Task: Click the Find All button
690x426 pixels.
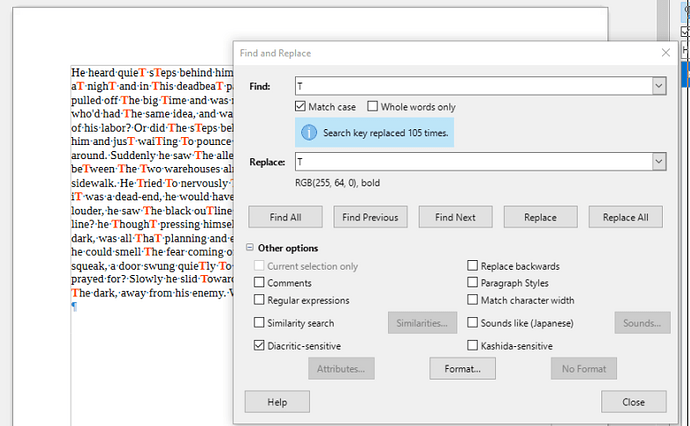Action: (285, 217)
